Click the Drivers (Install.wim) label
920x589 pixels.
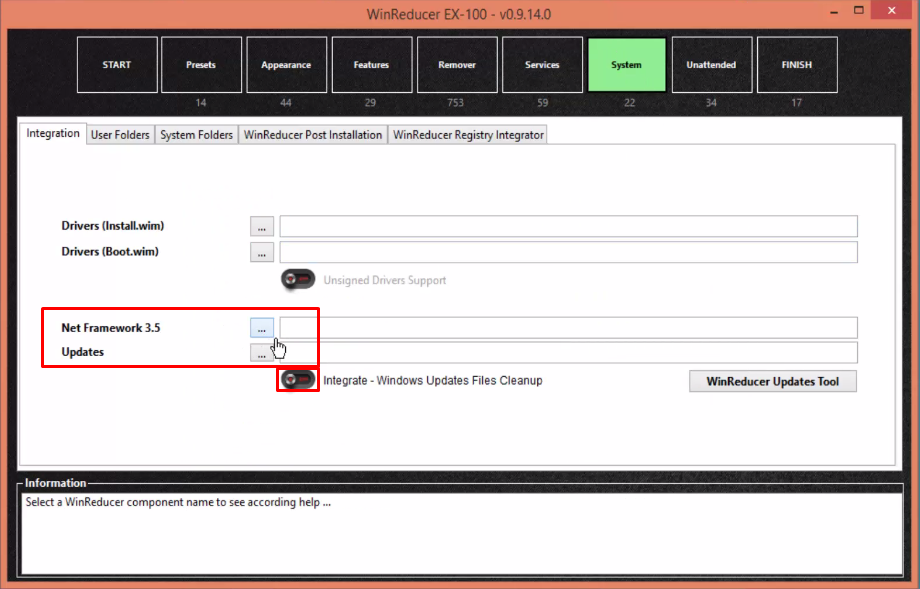tap(113, 226)
